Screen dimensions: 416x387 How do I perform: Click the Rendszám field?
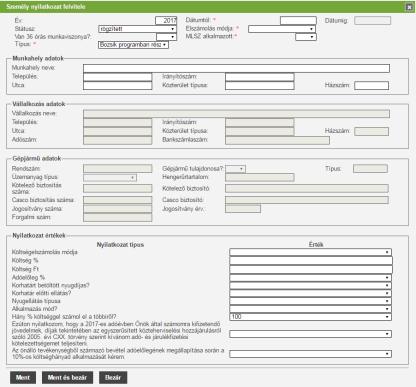[117, 169]
